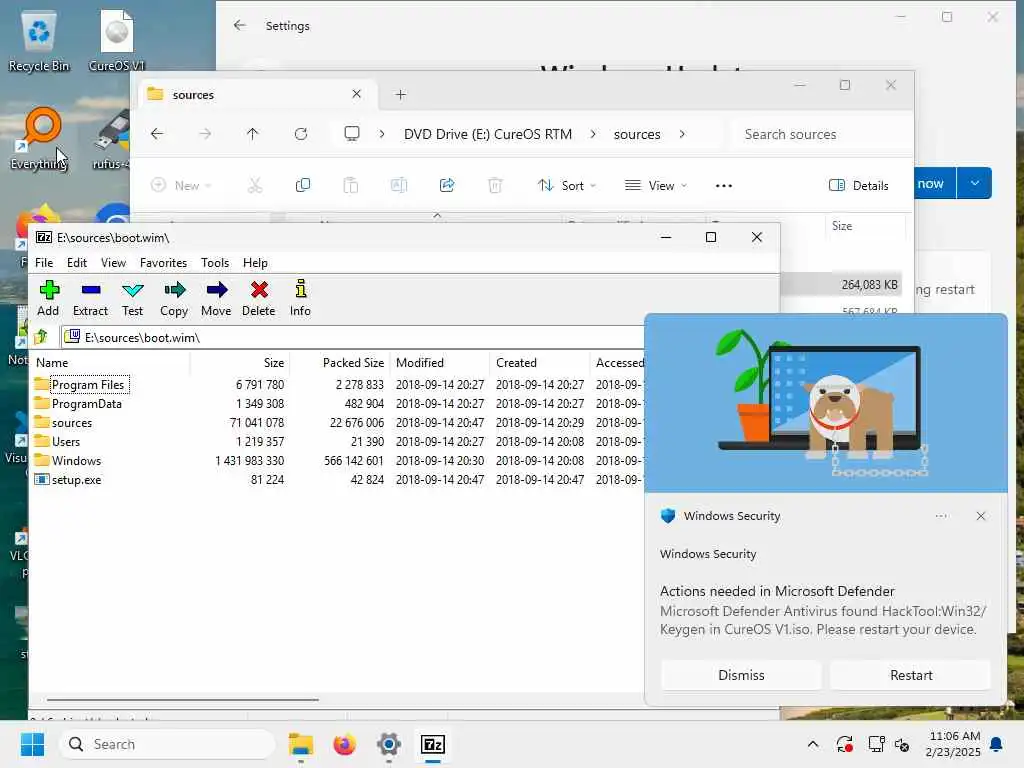The image size is (1024, 768).
Task: Open the Tools menu in 7-Zip
Action: coord(215,263)
